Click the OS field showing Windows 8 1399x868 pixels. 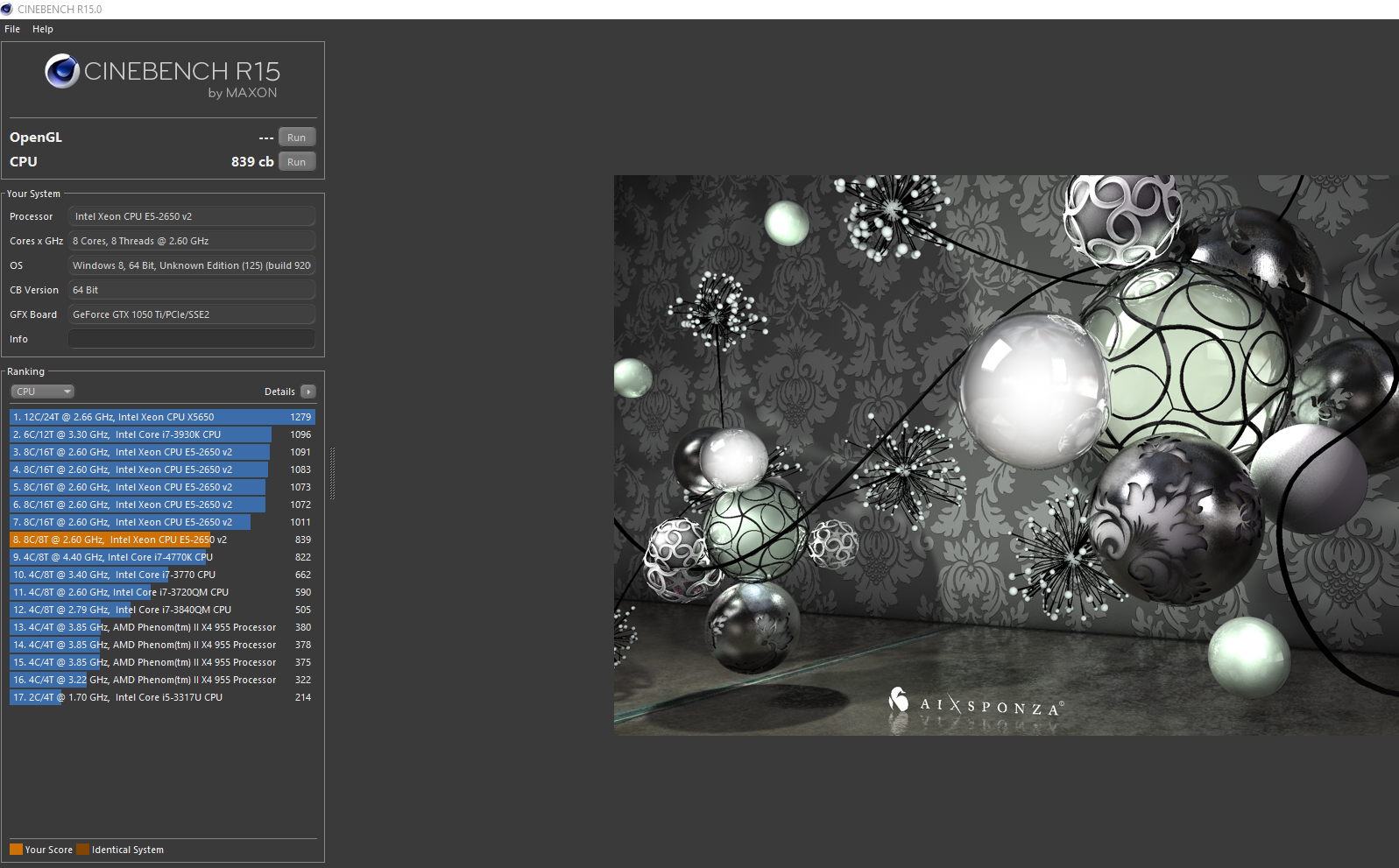pos(192,265)
